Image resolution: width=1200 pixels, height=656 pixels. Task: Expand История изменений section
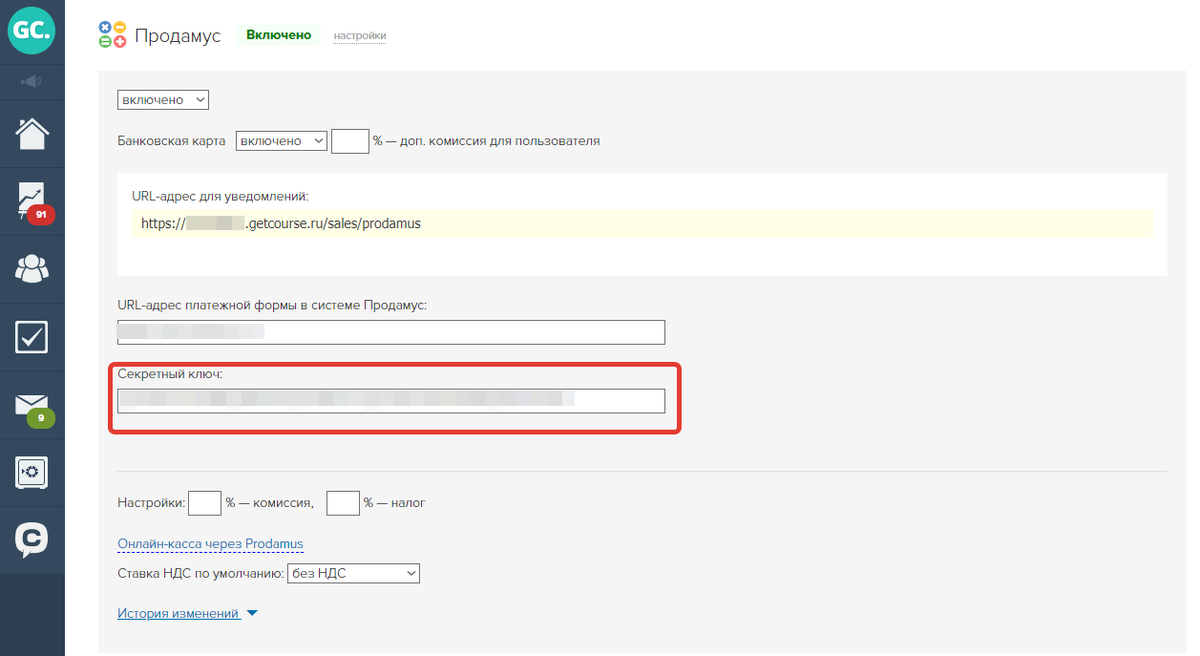coord(187,614)
